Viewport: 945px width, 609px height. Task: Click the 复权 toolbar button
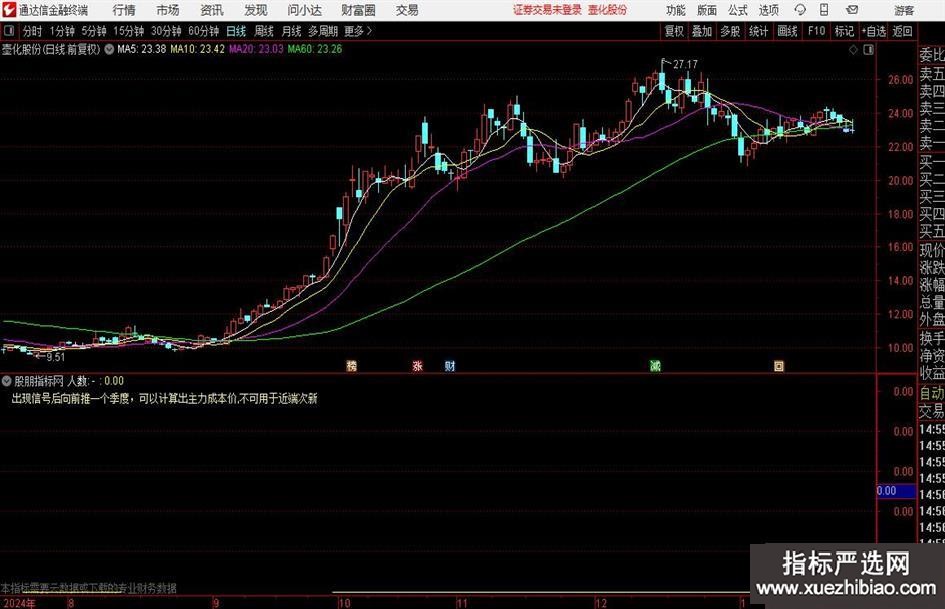(674, 31)
